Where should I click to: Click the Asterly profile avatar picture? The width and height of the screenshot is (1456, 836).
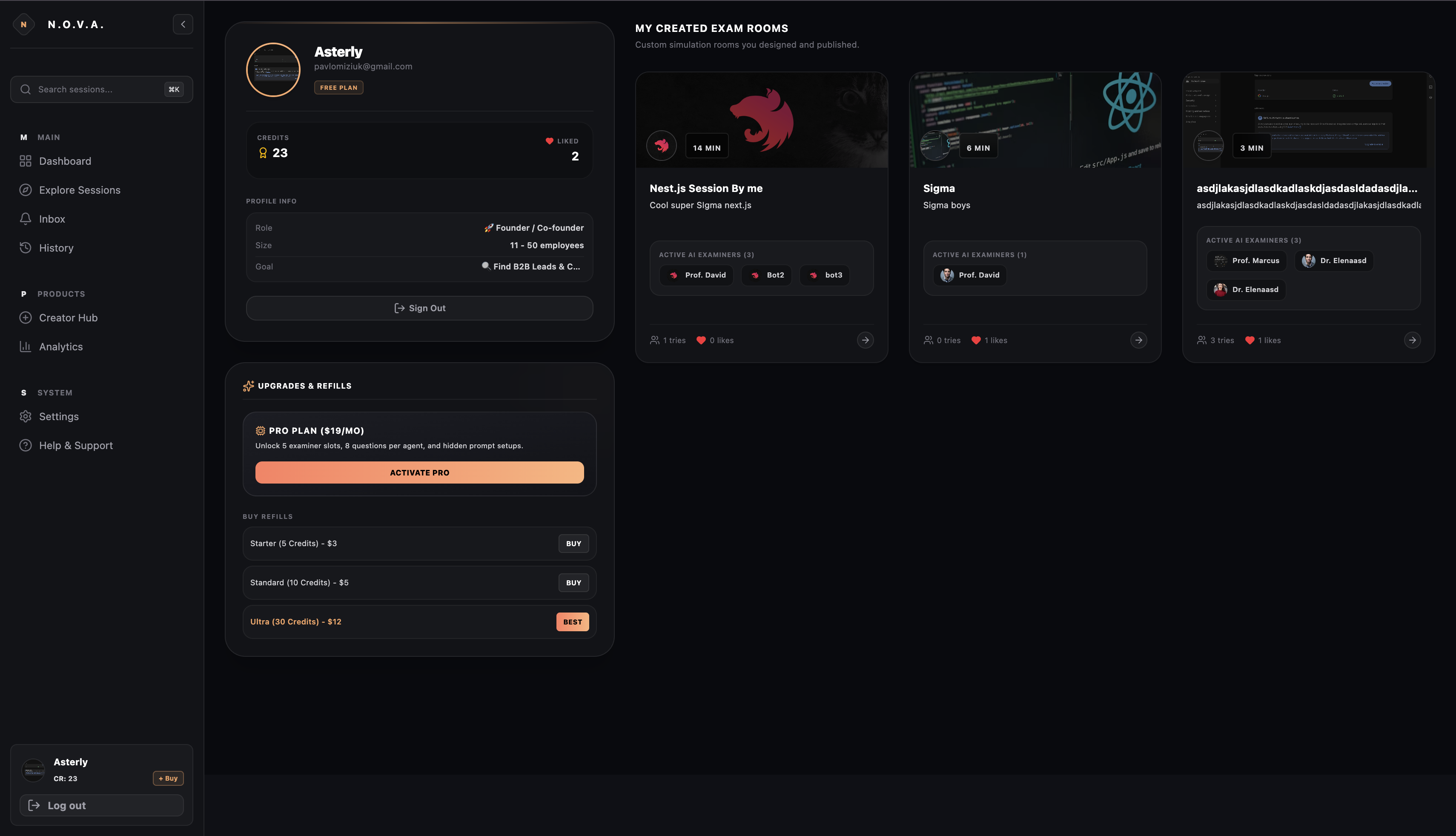(273, 70)
